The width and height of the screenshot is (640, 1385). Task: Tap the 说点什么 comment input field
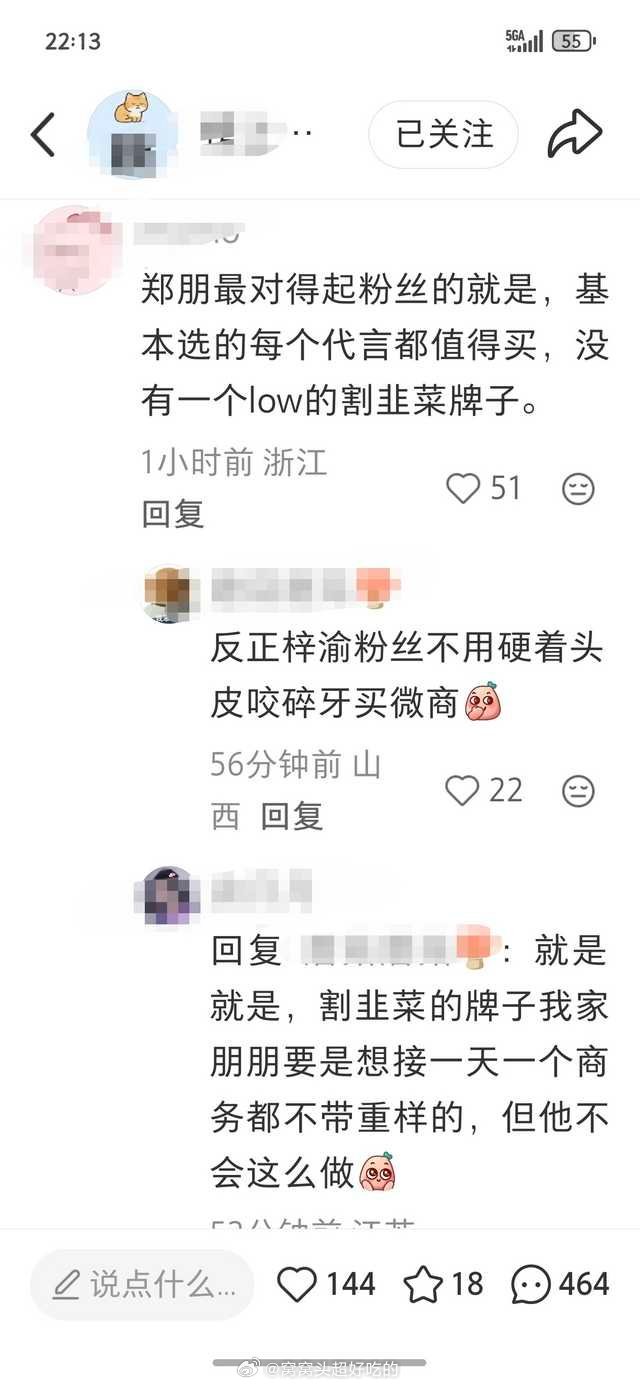tap(142, 1284)
